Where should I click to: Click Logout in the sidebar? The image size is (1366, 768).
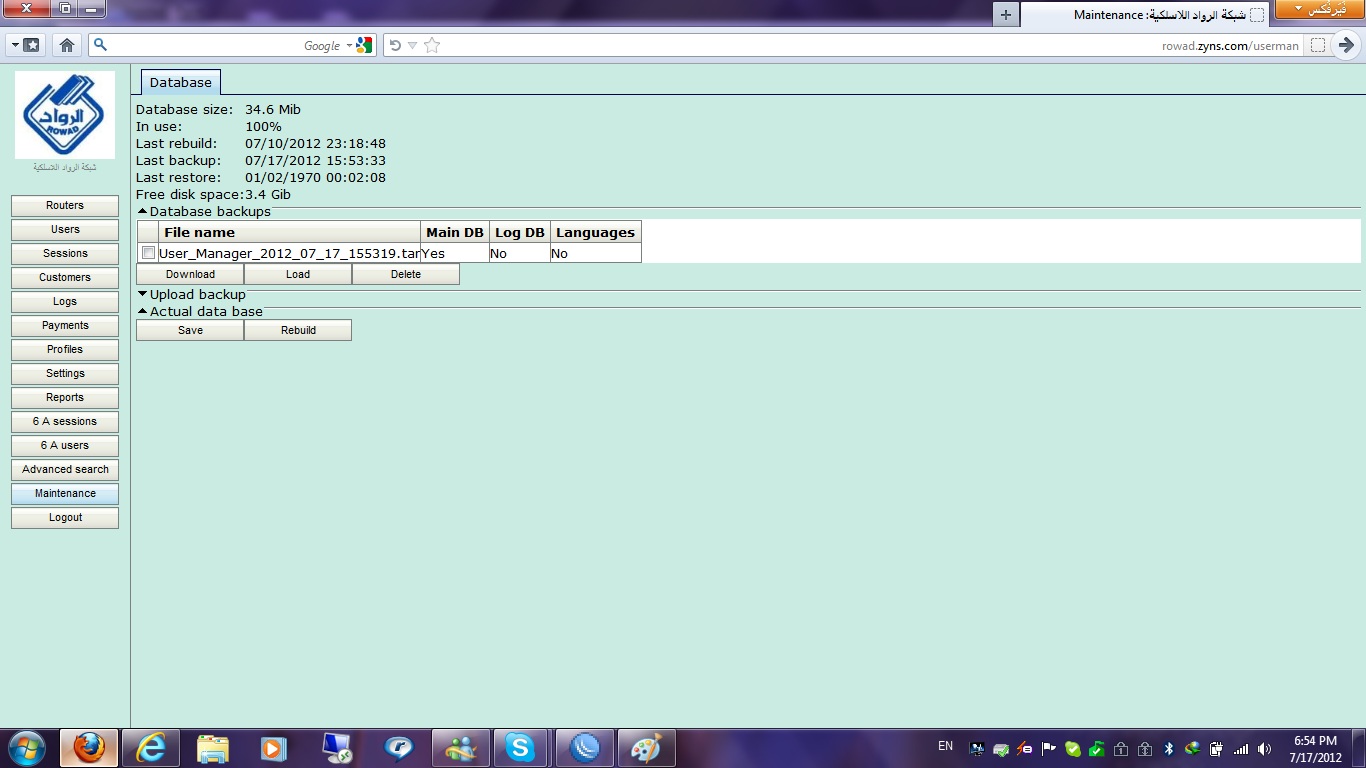pyautogui.click(x=65, y=518)
